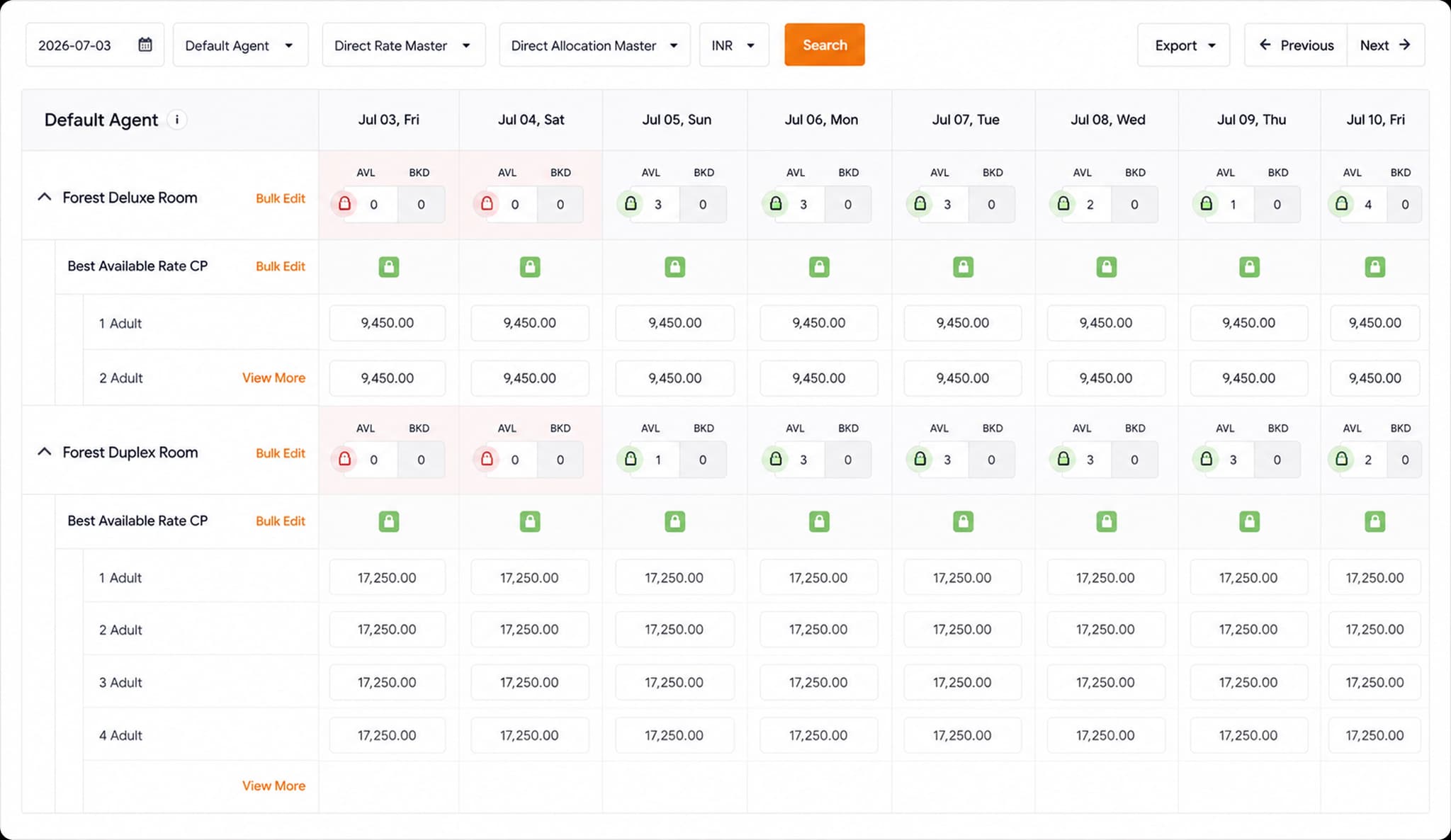Collapse the Forest Duplex Room section
Image resolution: width=1451 pixels, height=840 pixels.
click(44, 452)
